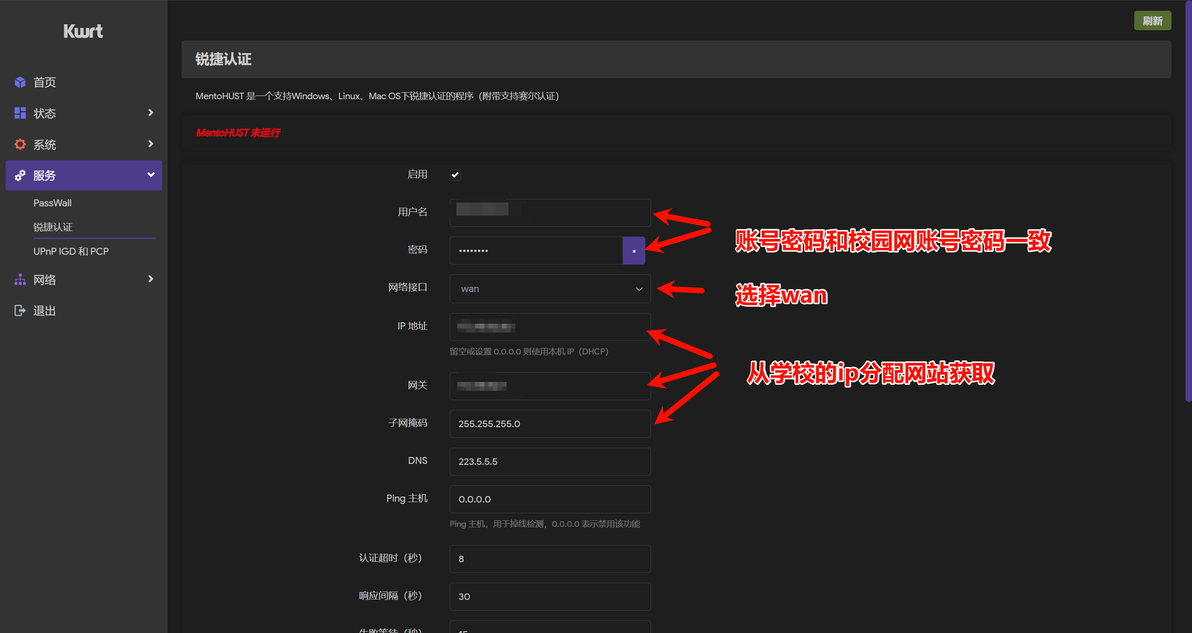Focus the IP 地址 input field

click(550, 327)
